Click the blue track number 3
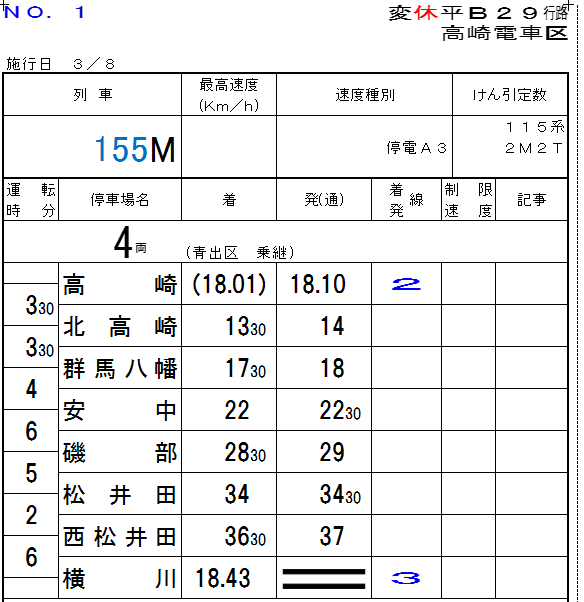This screenshot has width=584, height=602. coord(406,578)
